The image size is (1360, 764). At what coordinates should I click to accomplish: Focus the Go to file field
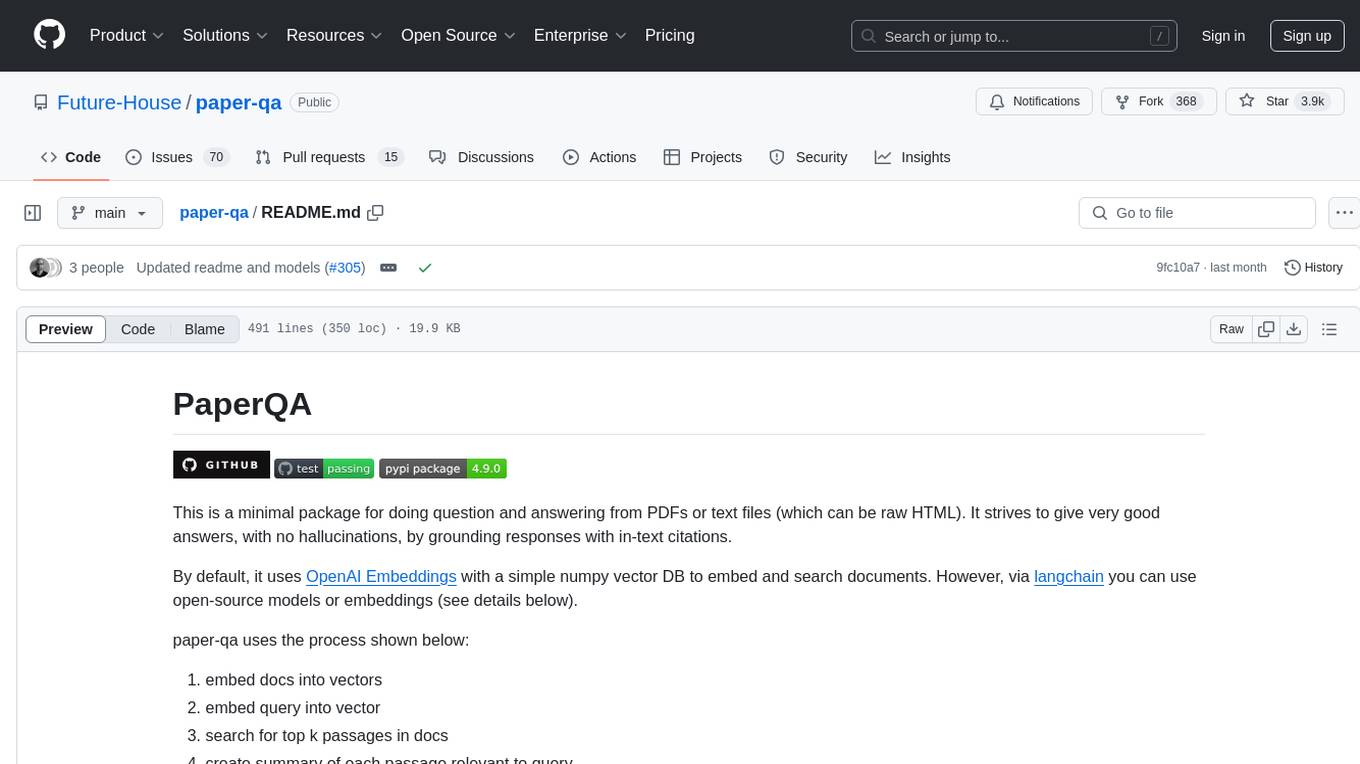tap(1197, 213)
